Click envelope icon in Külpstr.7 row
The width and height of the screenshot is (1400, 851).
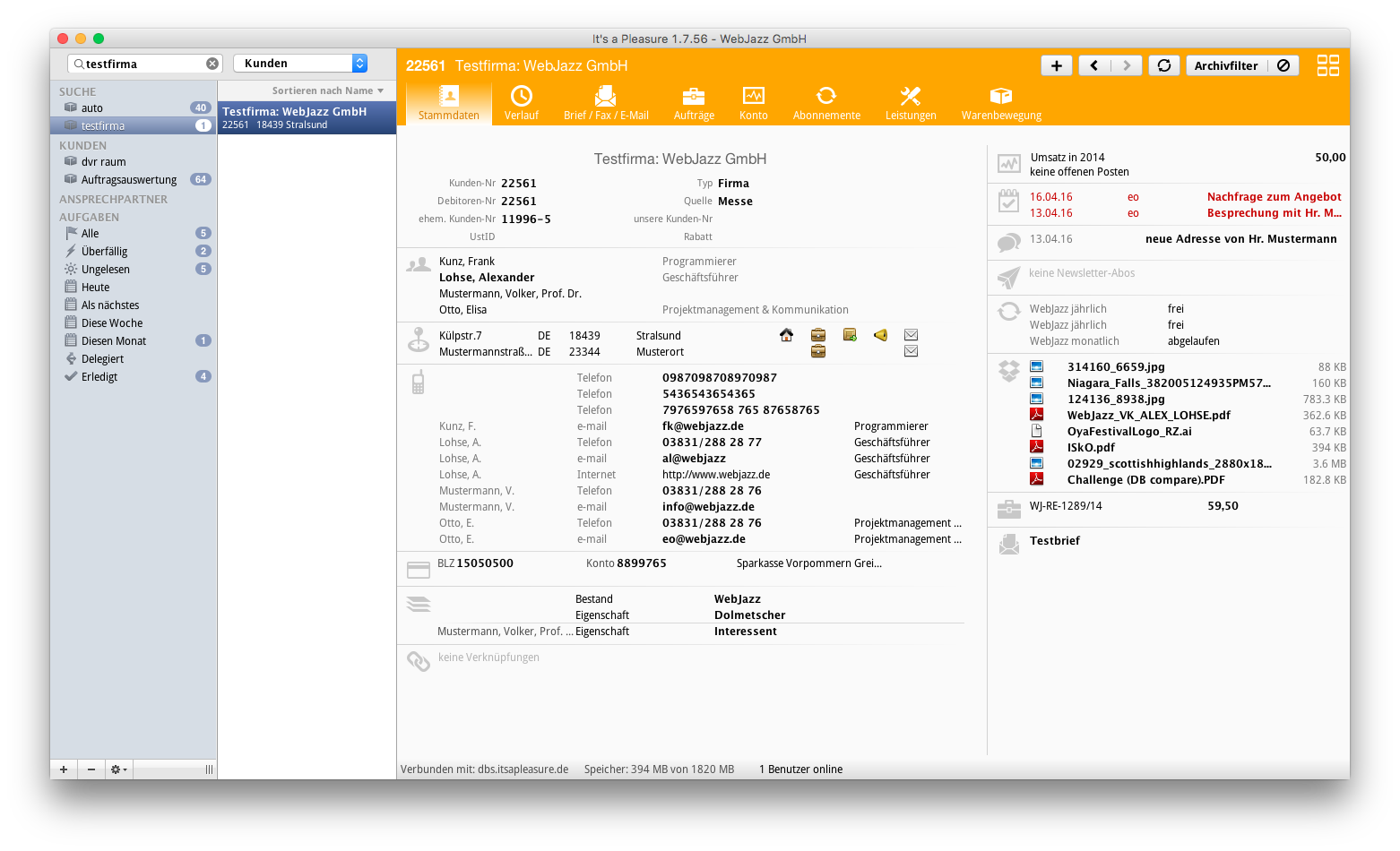tap(912, 335)
